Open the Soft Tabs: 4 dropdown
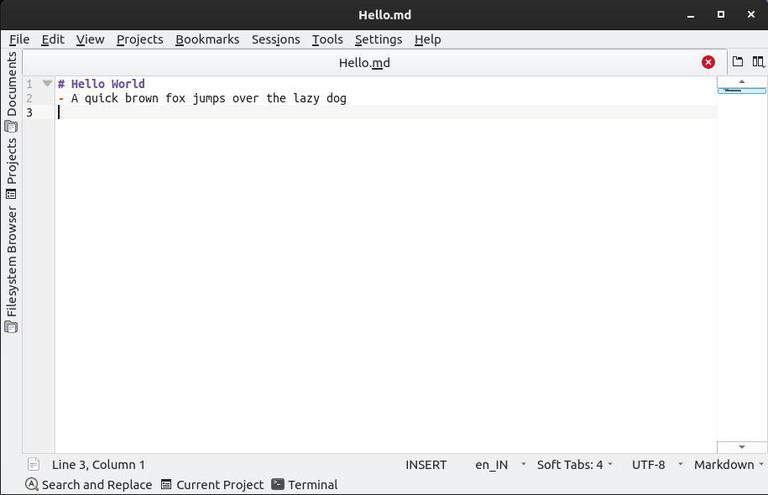The width and height of the screenshot is (768, 495). pyautogui.click(x=575, y=465)
